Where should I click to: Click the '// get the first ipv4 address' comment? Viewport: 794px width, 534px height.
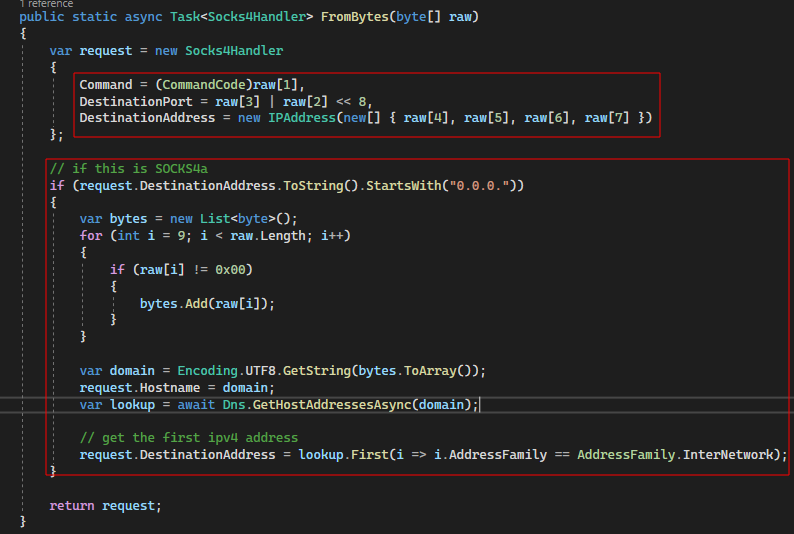[x=188, y=438]
